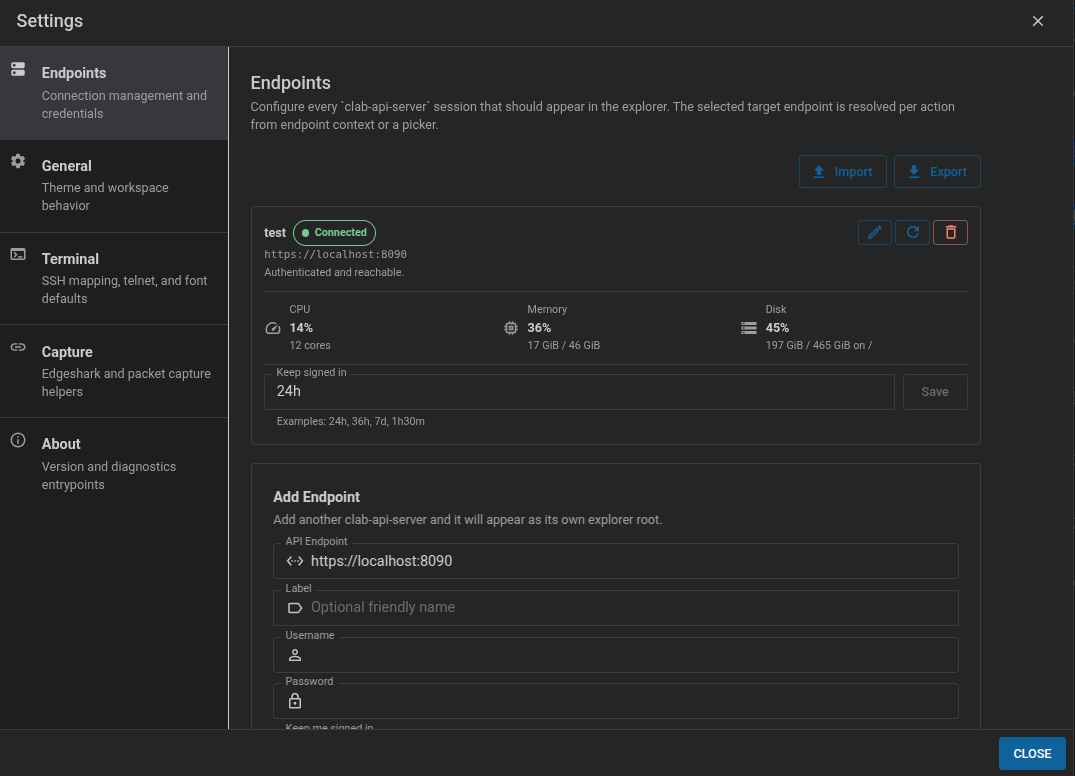The width and height of the screenshot is (1075, 776).
Task: Click the Memory chip icon
Action: click(x=511, y=328)
